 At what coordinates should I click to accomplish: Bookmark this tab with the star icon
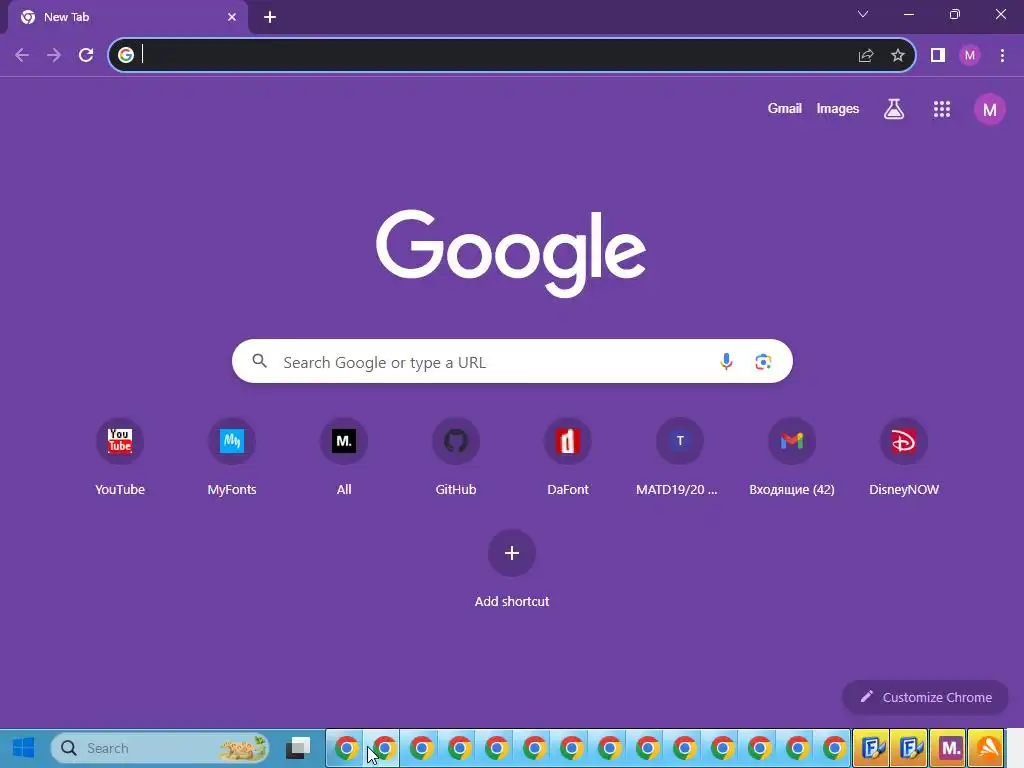(898, 56)
